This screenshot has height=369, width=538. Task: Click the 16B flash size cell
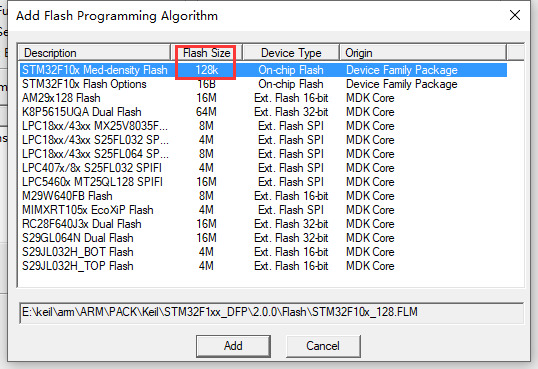click(x=207, y=84)
